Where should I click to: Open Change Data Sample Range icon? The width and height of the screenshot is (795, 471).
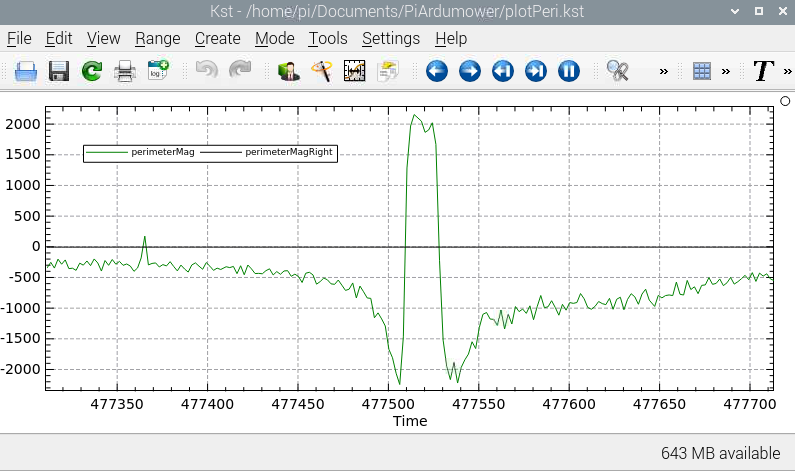pyautogui.click(x=354, y=71)
